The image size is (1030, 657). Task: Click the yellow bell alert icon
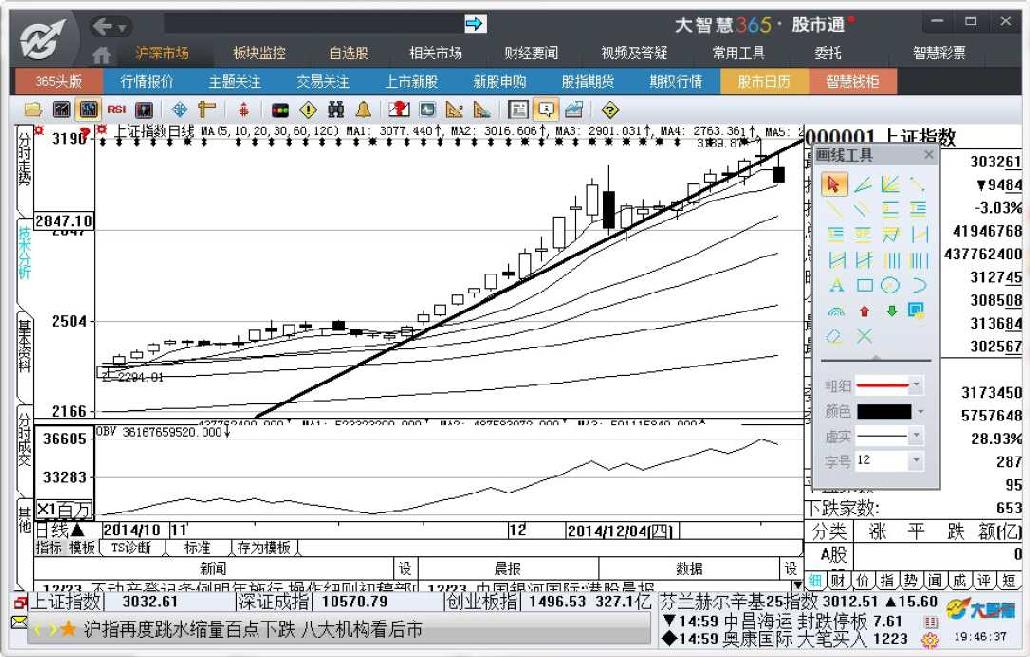[363, 110]
